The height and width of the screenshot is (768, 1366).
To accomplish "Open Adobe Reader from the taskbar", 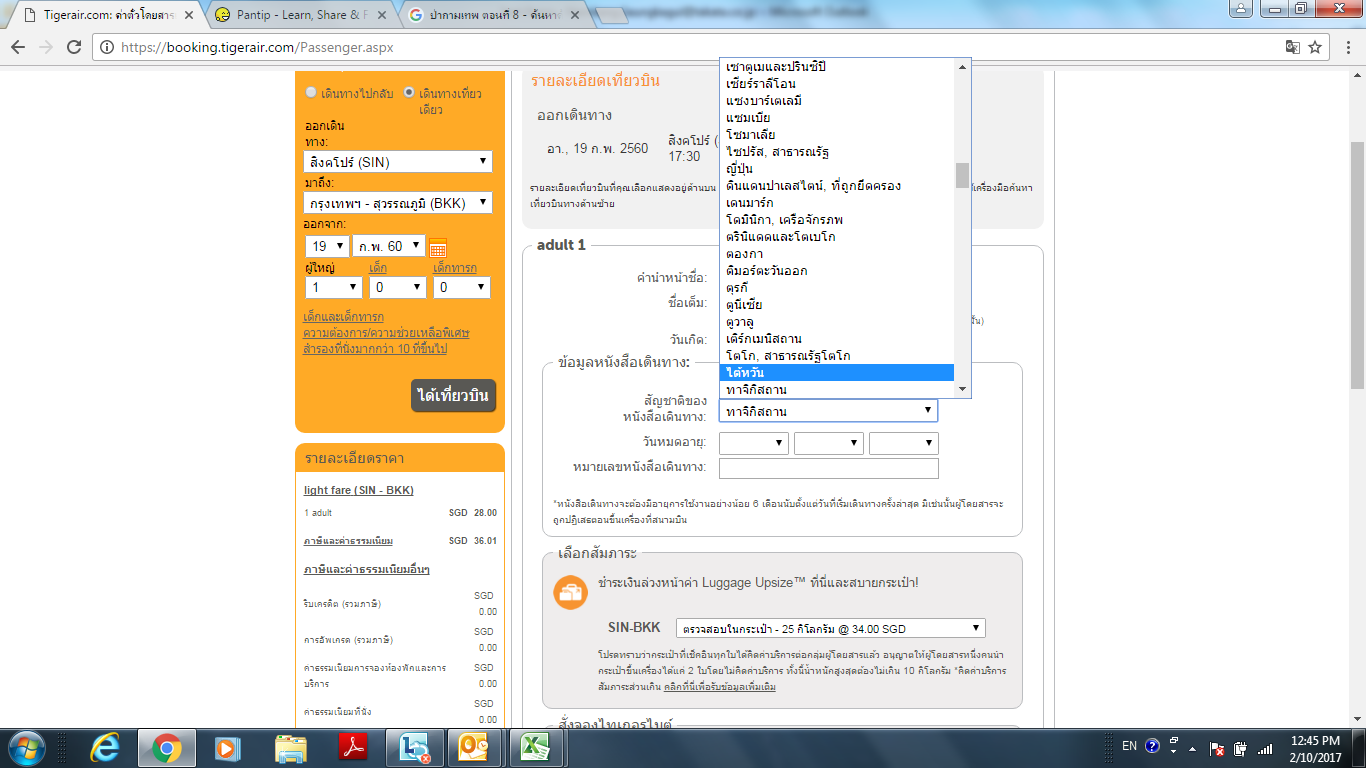I will tap(352, 747).
